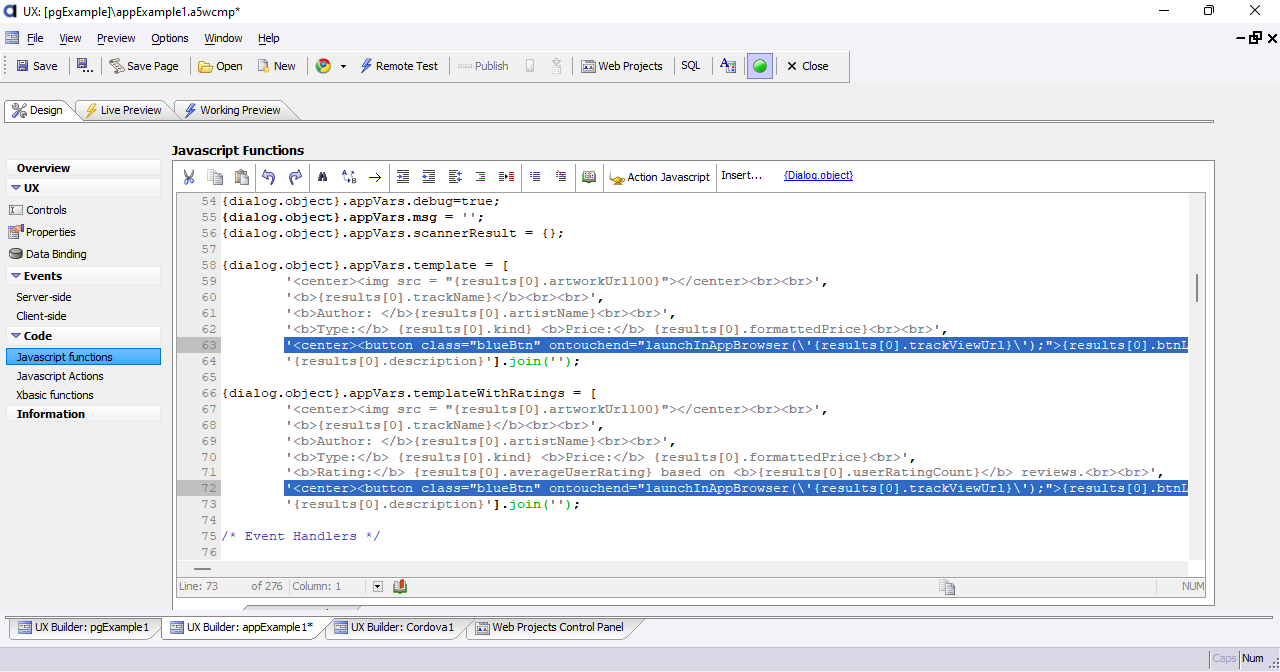This screenshot has height=672, width=1280.
Task: Click the comment lines icon
Action: [x=535, y=176]
